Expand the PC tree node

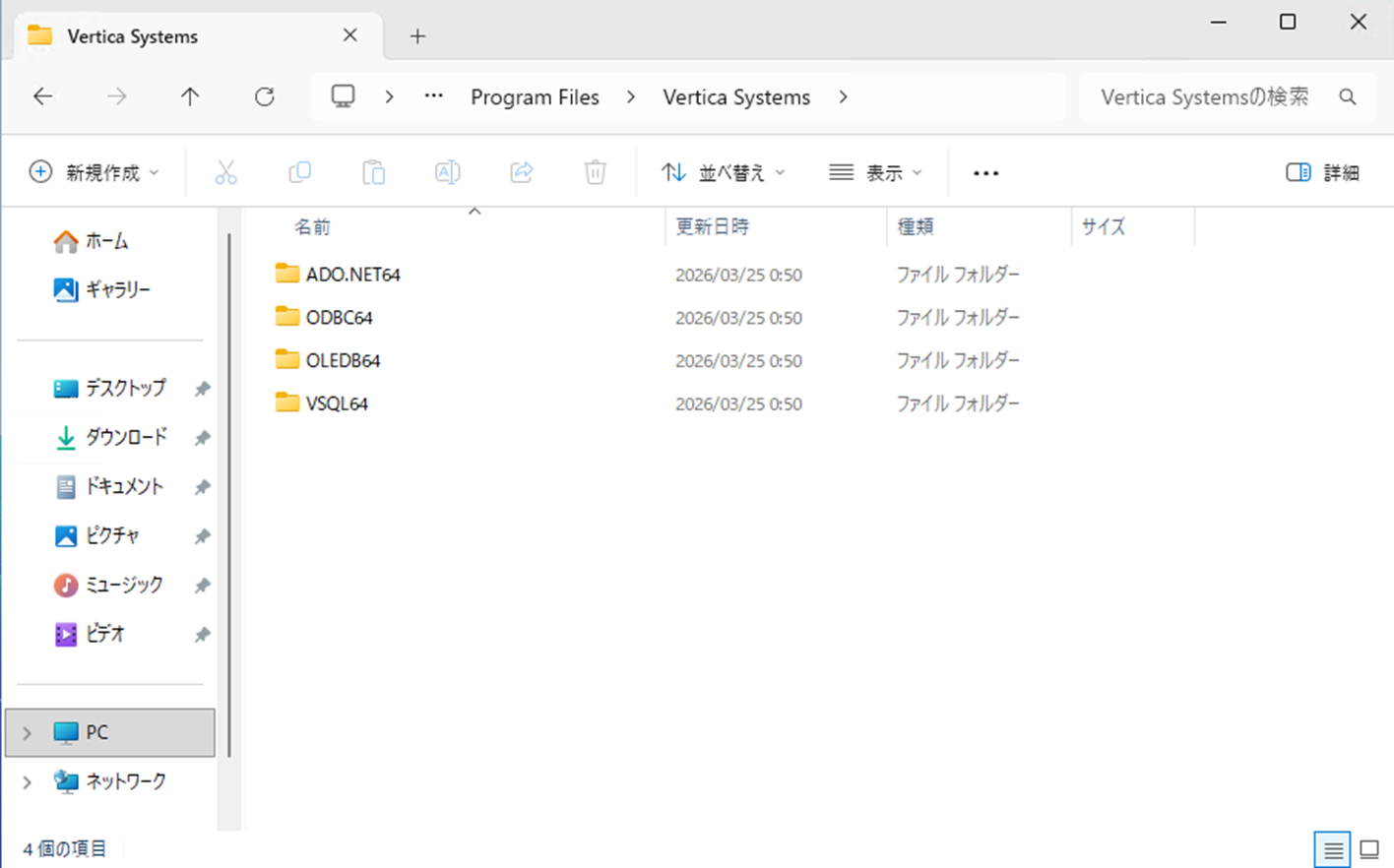(28, 733)
